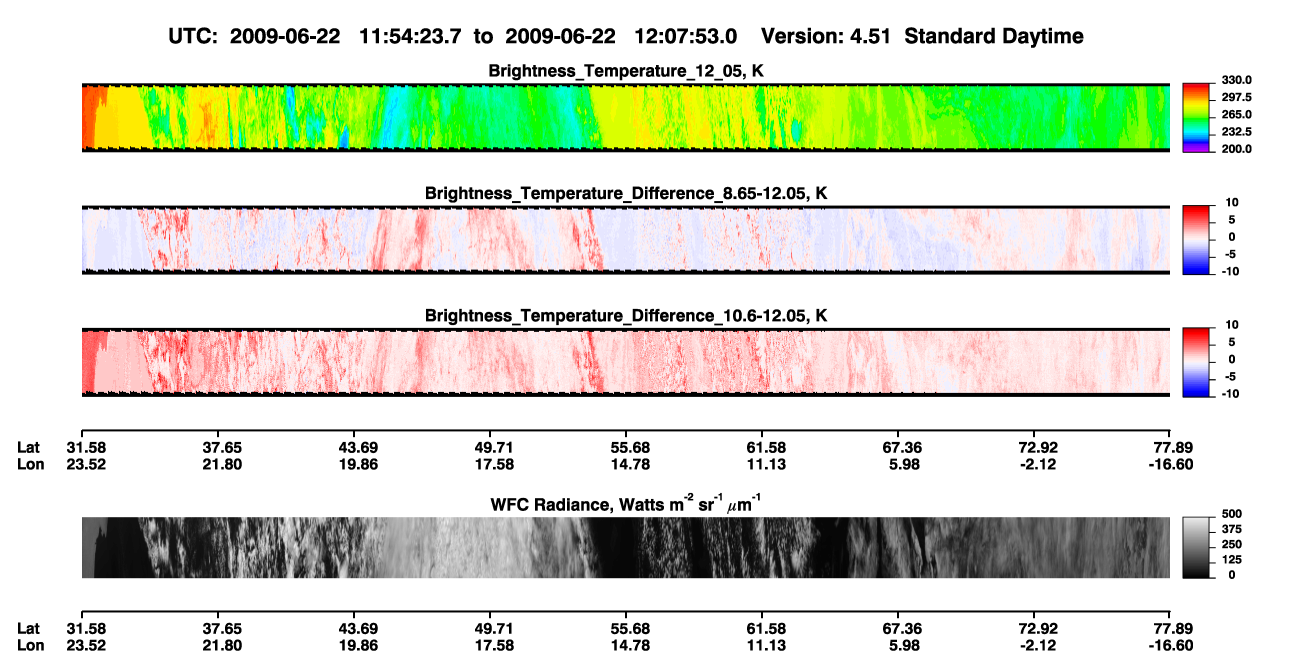Click the 'WFC Radiance, Watts m-2 sr-1 µm-1' title
The width and height of the screenshot is (1300, 667).
pyautogui.click(x=626, y=503)
